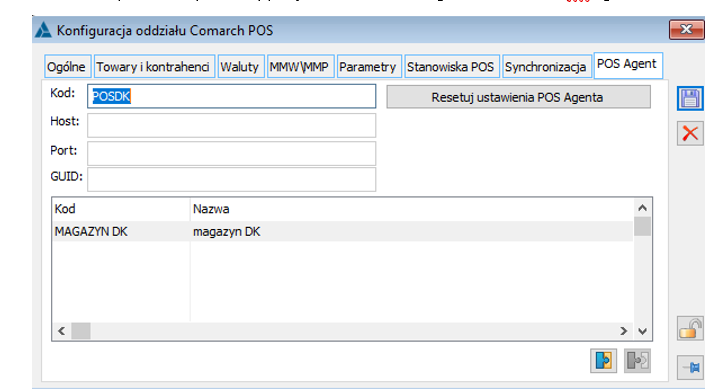The width and height of the screenshot is (717, 389).
Task: Click the list's scroll up arrow
Action: 642,208
